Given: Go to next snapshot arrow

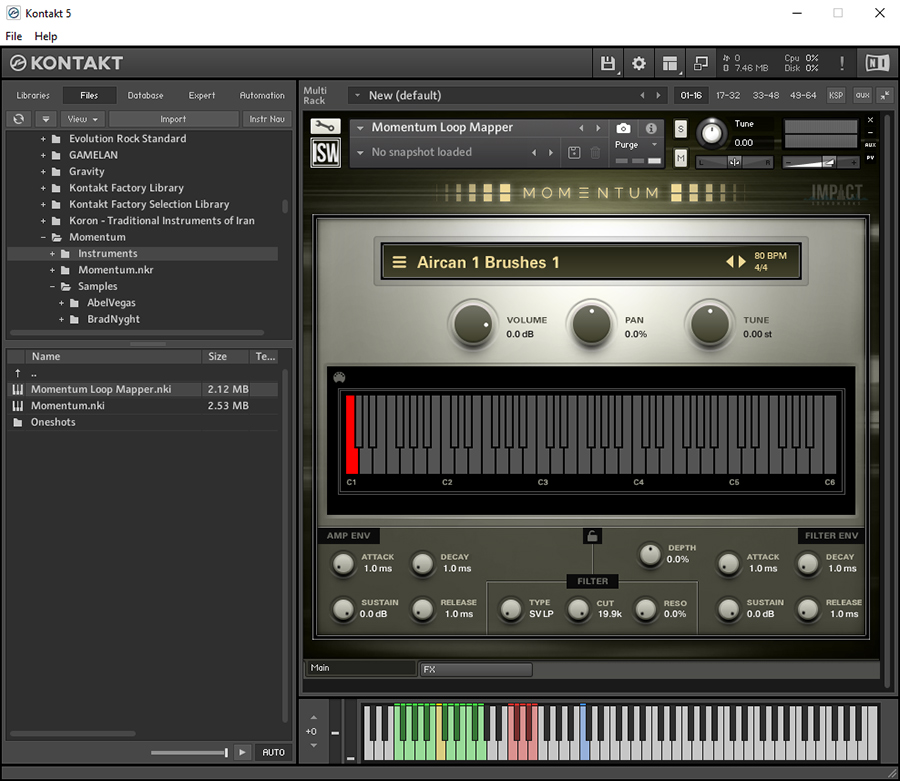Looking at the screenshot, I should click(550, 153).
